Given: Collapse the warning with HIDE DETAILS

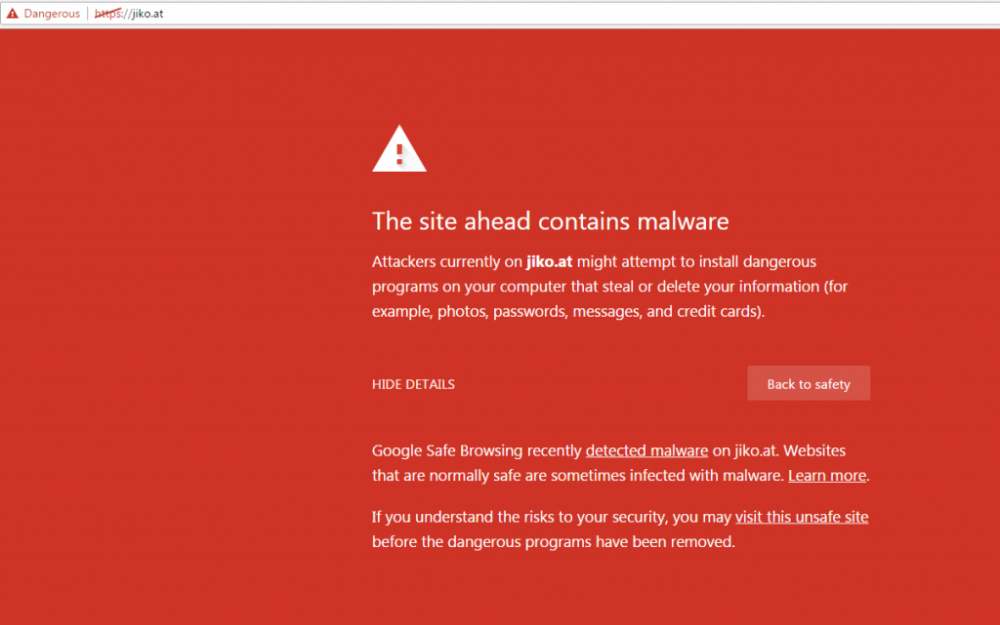Looking at the screenshot, I should [x=413, y=384].
